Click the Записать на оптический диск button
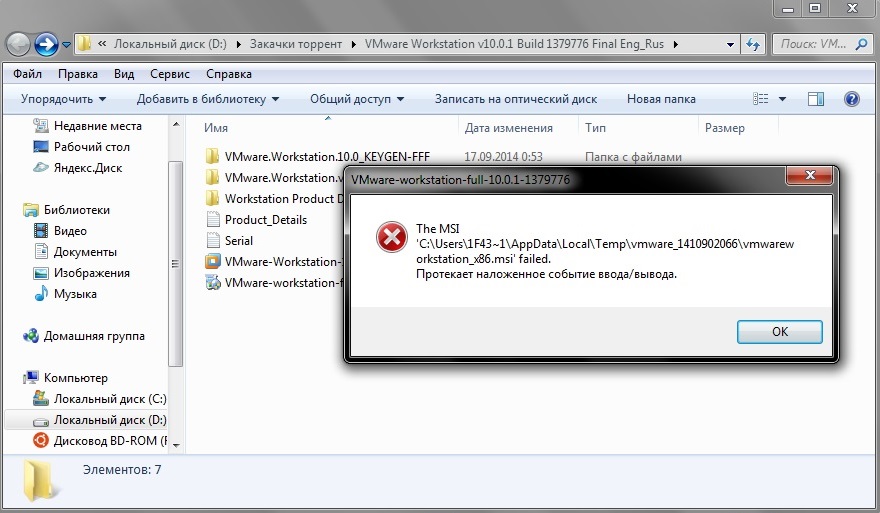Image resolution: width=880 pixels, height=513 pixels. (x=515, y=99)
